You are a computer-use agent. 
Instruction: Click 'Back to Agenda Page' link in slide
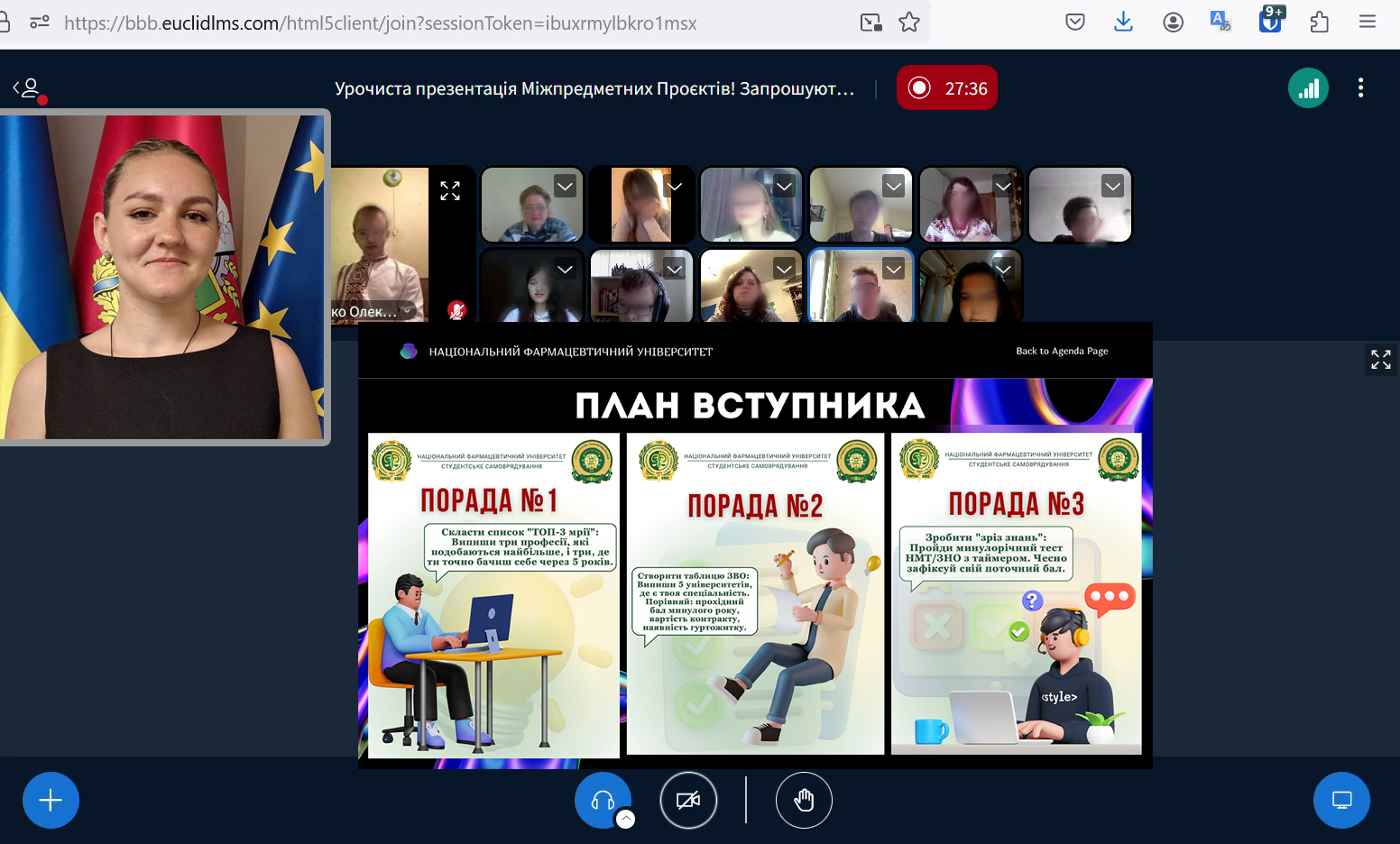click(1062, 351)
